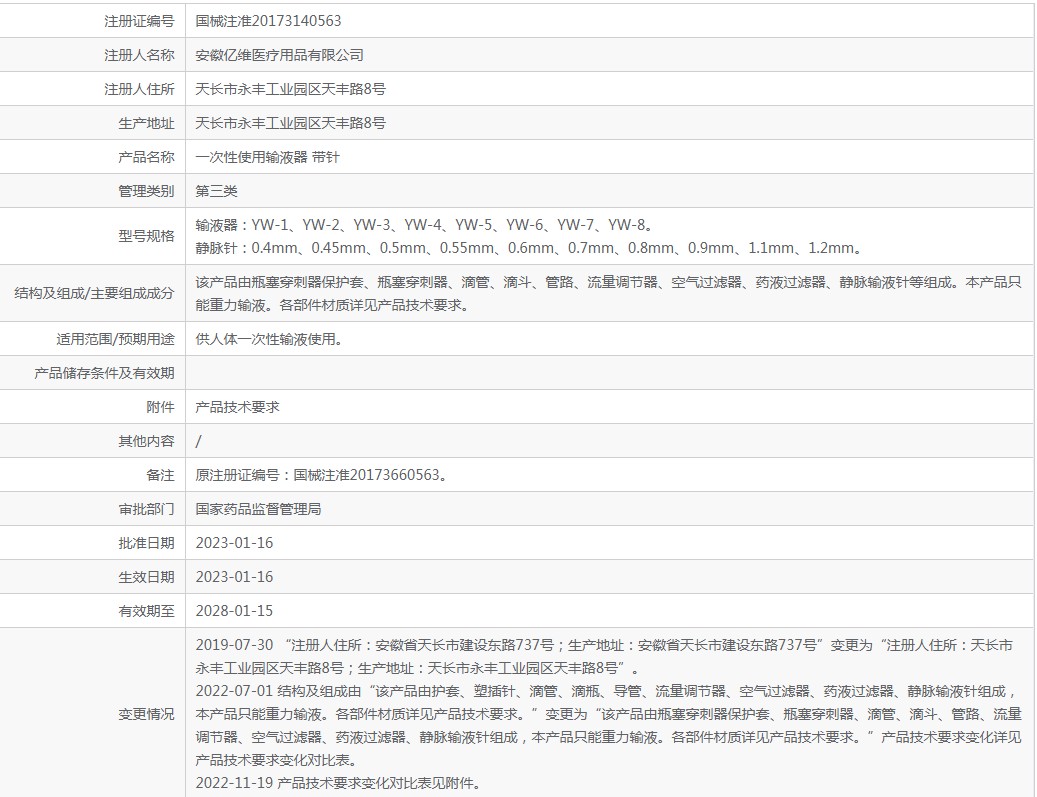1037x797 pixels.
Task: Select the 2022-11-19 change record entry
Action: [337, 784]
